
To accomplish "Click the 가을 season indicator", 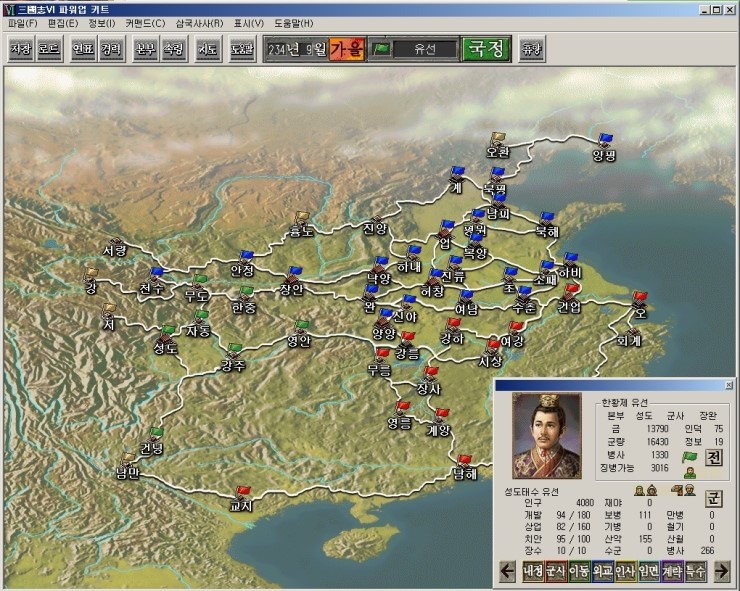I will click(x=347, y=49).
